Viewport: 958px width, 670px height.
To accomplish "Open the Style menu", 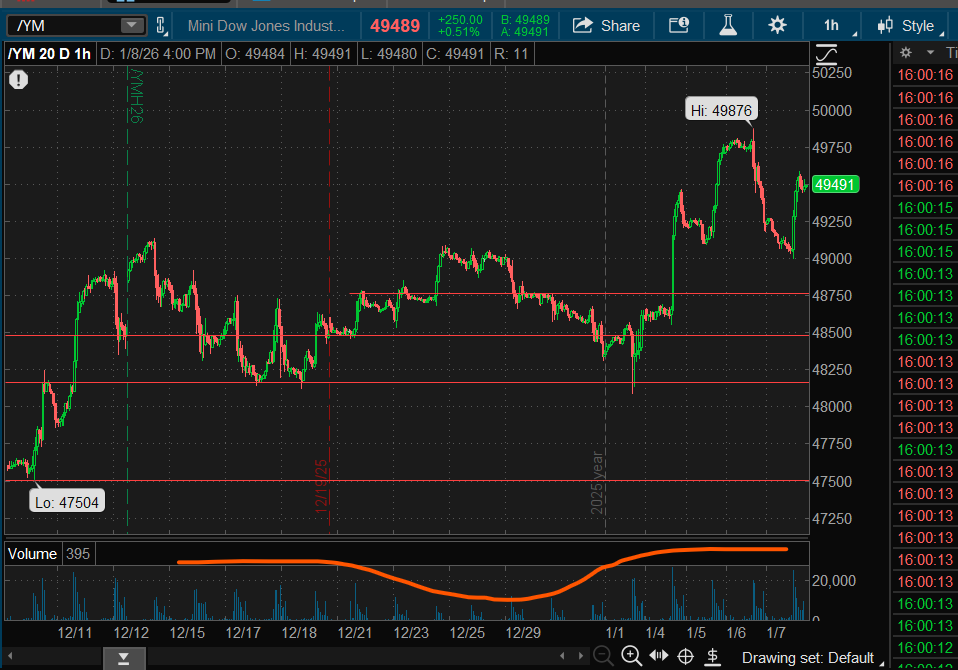I will click(918, 26).
